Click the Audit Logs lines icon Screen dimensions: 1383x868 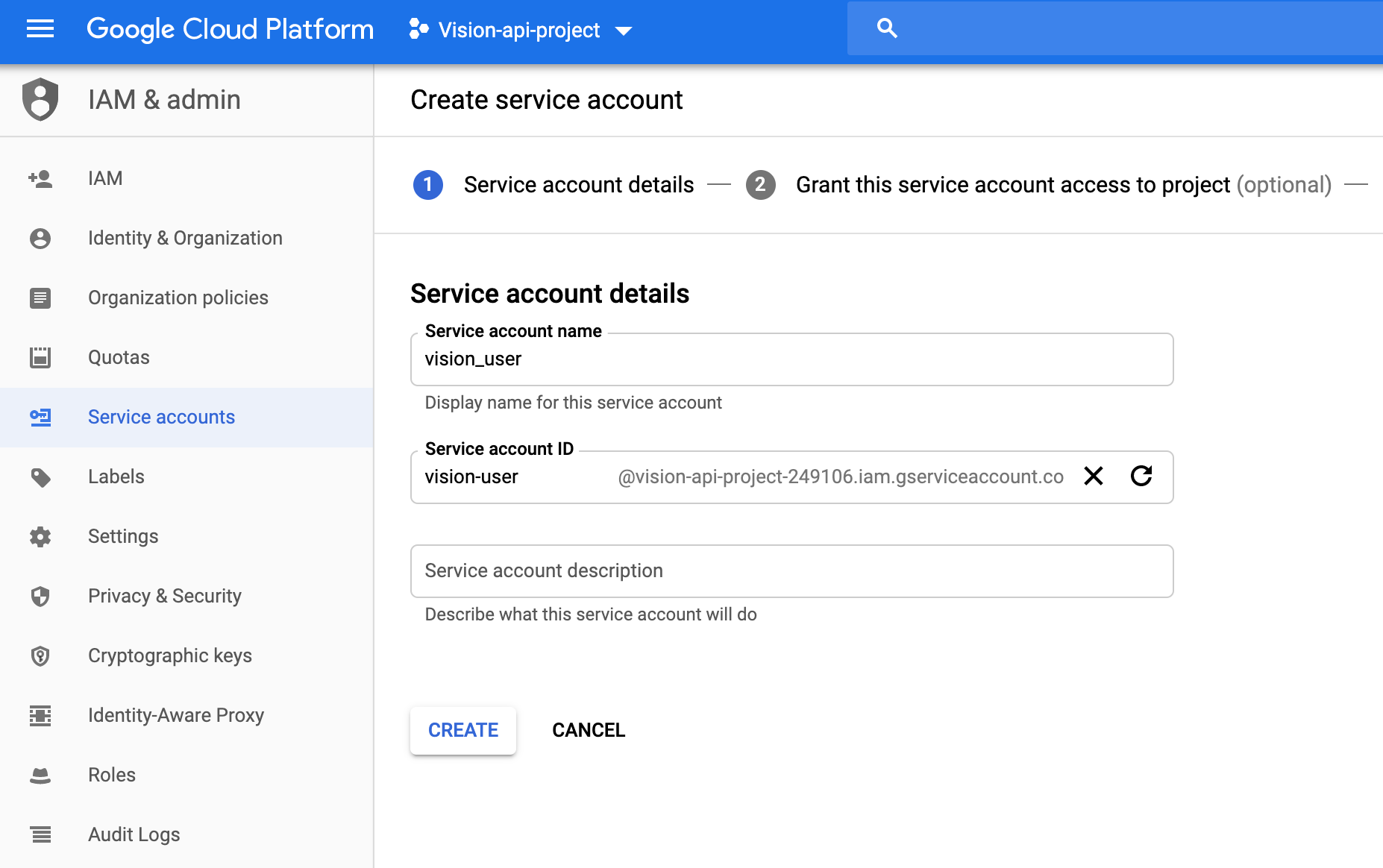40,834
